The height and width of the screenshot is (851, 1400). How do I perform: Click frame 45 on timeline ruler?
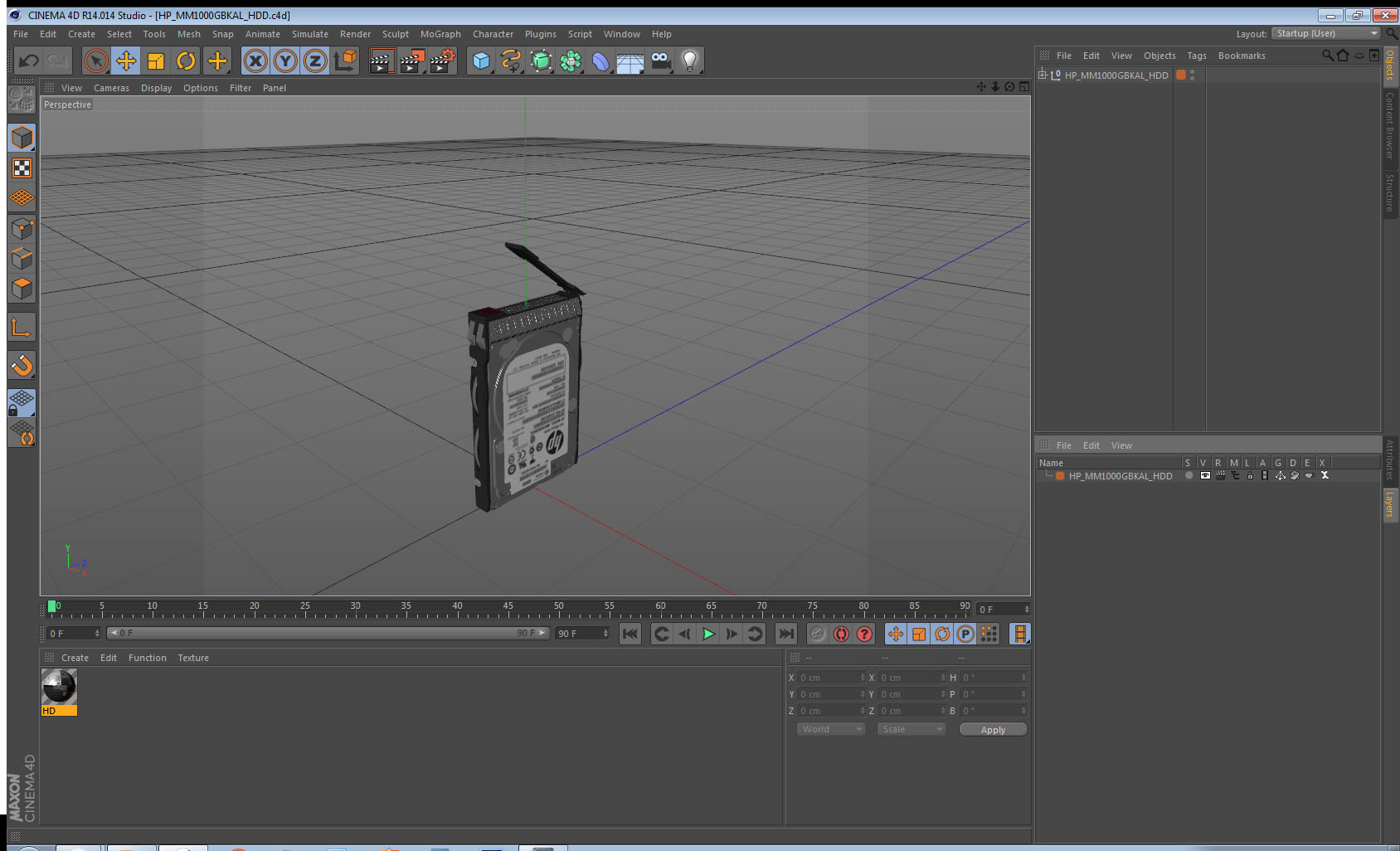point(508,608)
